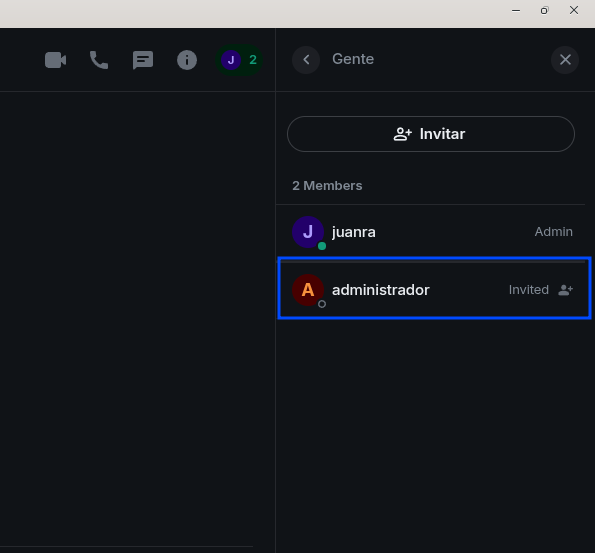Open the juanra member entry
The image size is (595, 553).
[x=433, y=232]
